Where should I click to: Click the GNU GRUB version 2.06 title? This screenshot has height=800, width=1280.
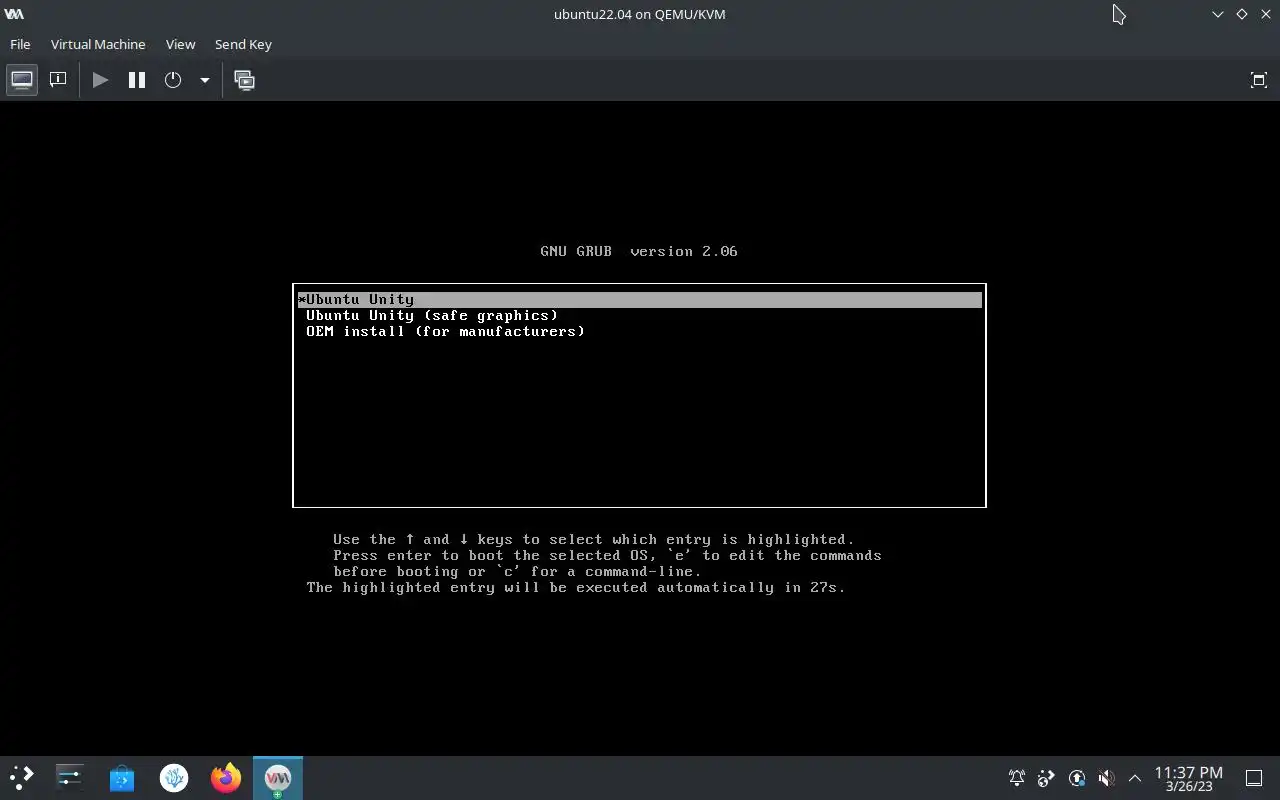(x=639, y=251)
